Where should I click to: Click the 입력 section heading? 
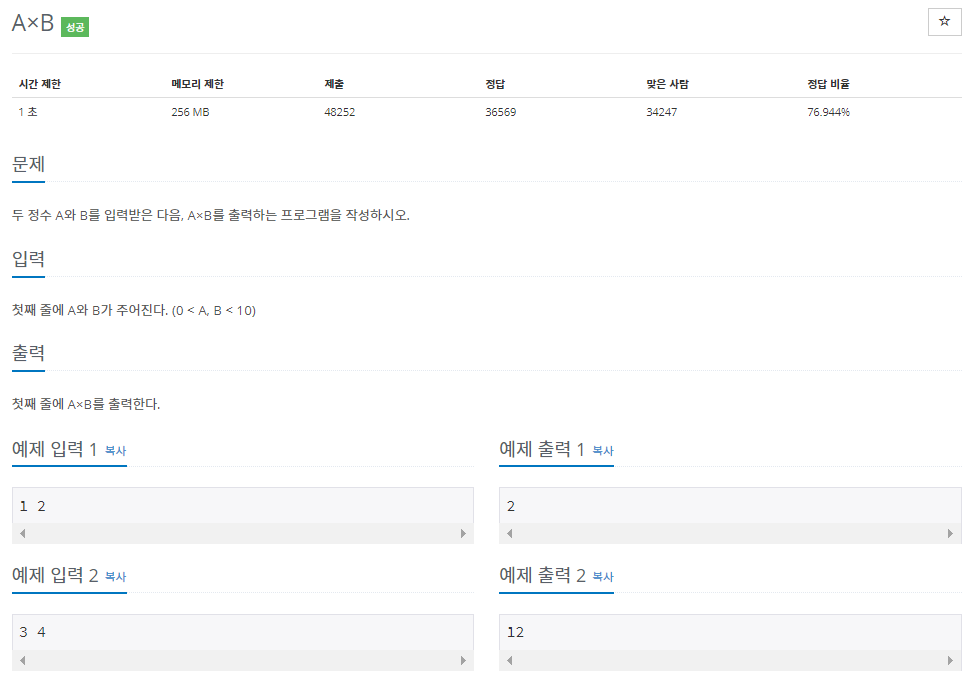(28, 259)
